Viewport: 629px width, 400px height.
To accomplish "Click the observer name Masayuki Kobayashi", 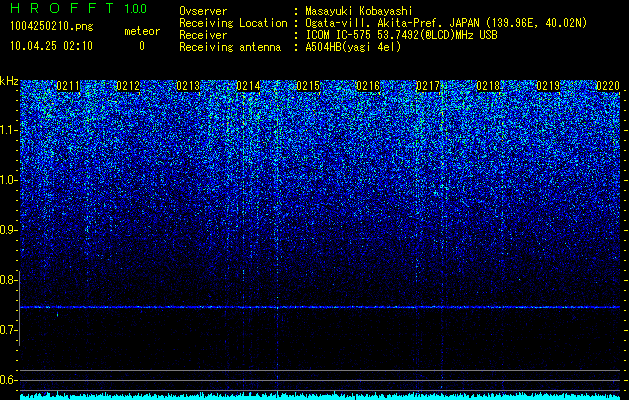I will (359, 11).
